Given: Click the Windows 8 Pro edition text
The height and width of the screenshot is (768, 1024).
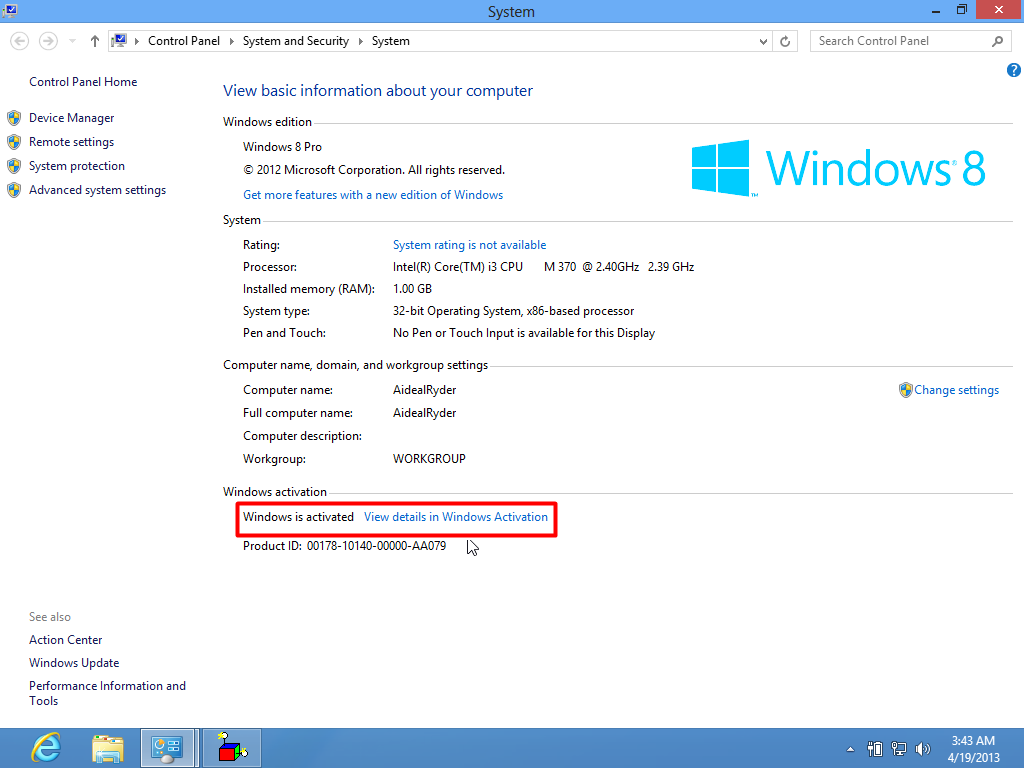Looking at the screenshot, I should 282,147.
